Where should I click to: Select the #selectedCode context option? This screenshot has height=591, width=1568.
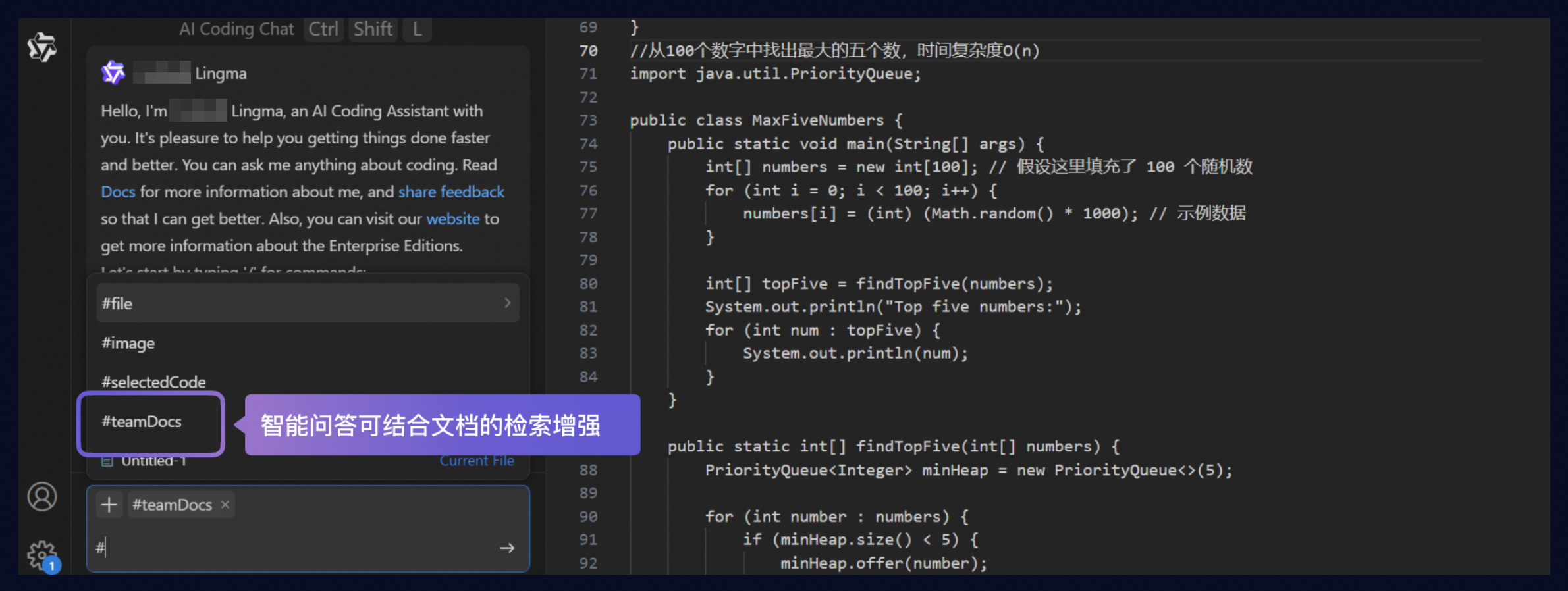pos(308,382)
